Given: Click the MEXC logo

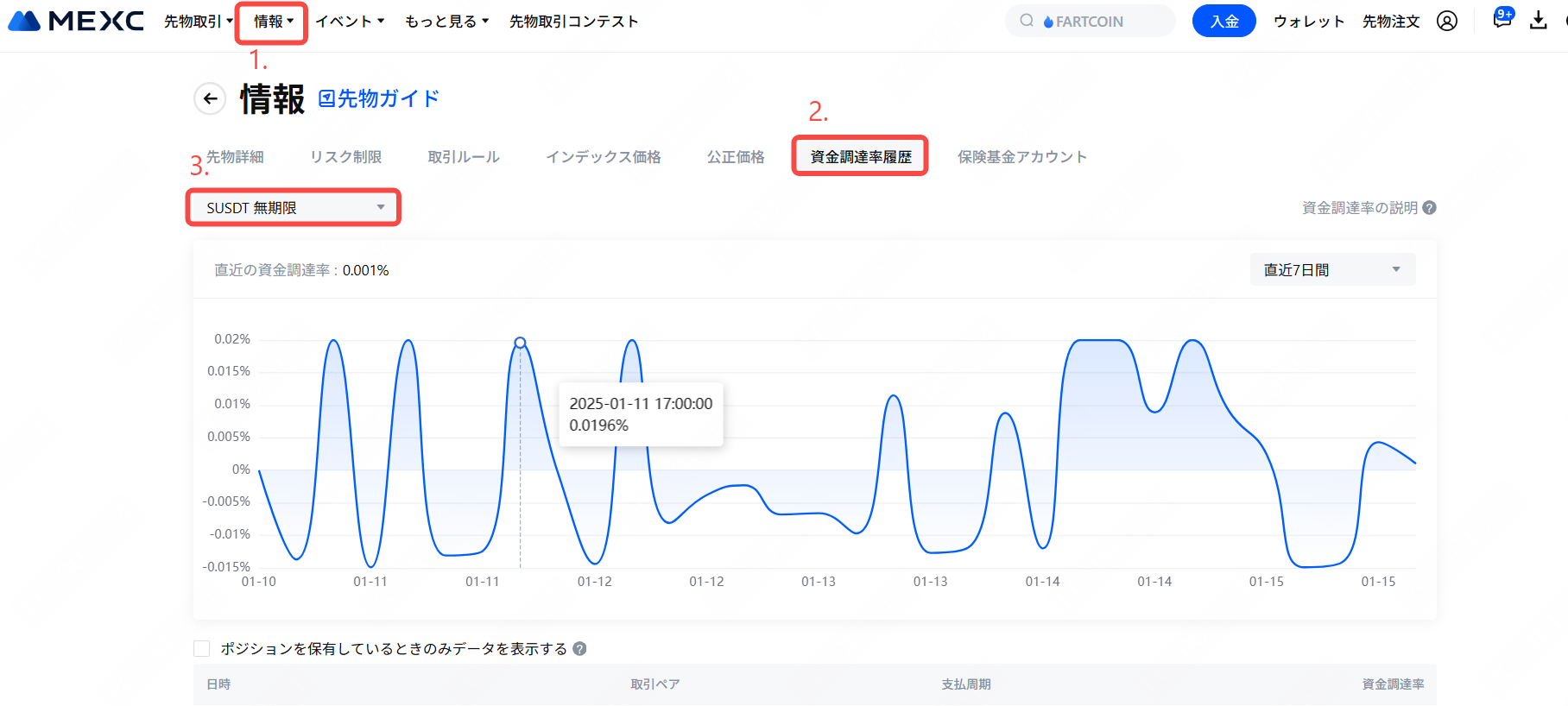Looking at the screenshot, I should (x=76, y=21).
